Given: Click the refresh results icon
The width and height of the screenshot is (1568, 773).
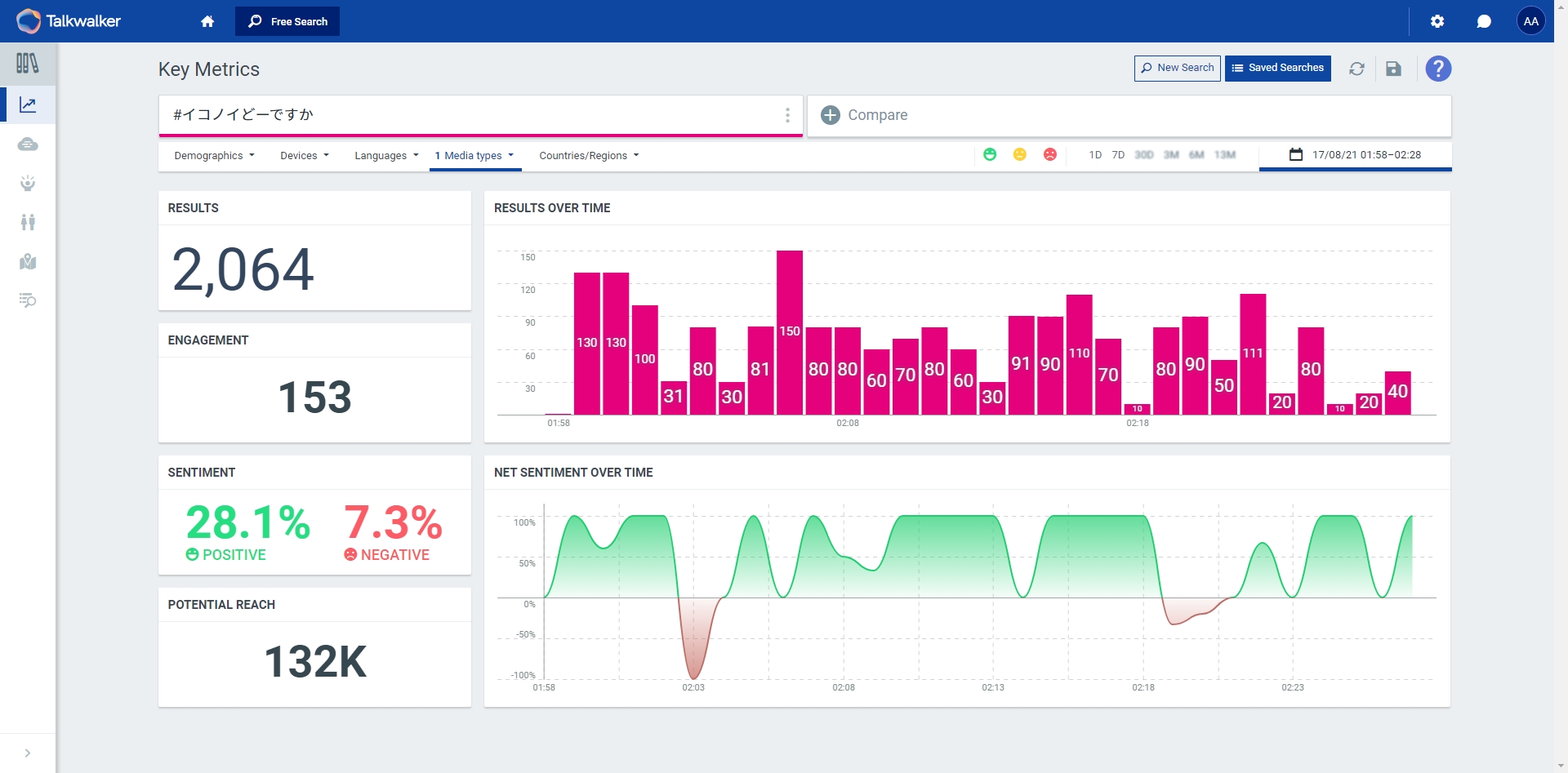Looking at the screenshot, I should [x=1356, y=69].
